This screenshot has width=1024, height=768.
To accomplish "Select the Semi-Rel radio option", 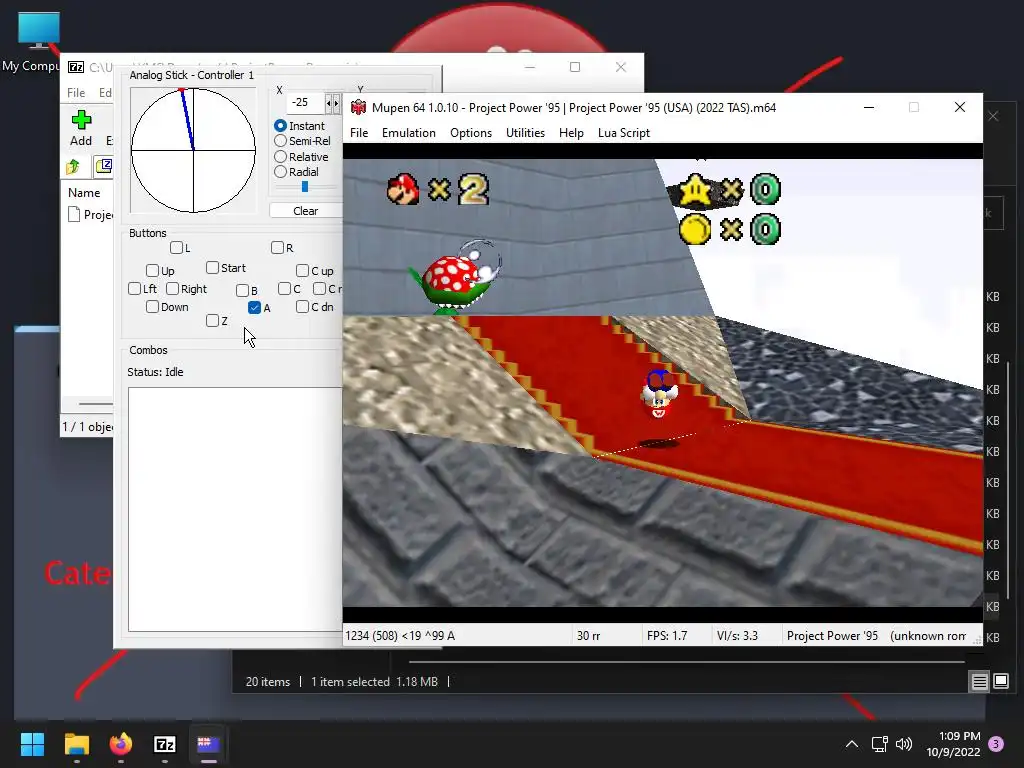I will coord(280,140).
